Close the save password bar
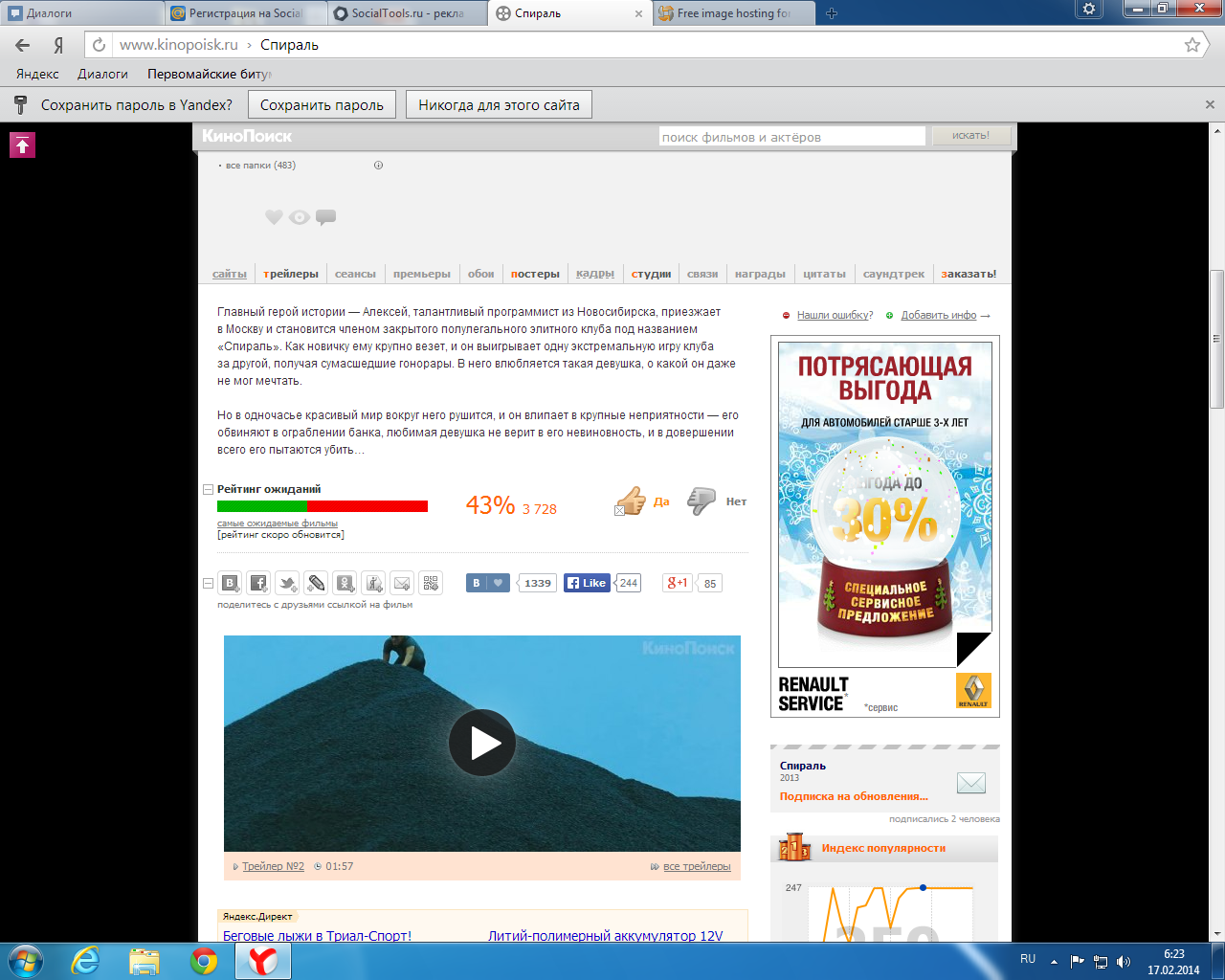 [x=1210, y=105]
